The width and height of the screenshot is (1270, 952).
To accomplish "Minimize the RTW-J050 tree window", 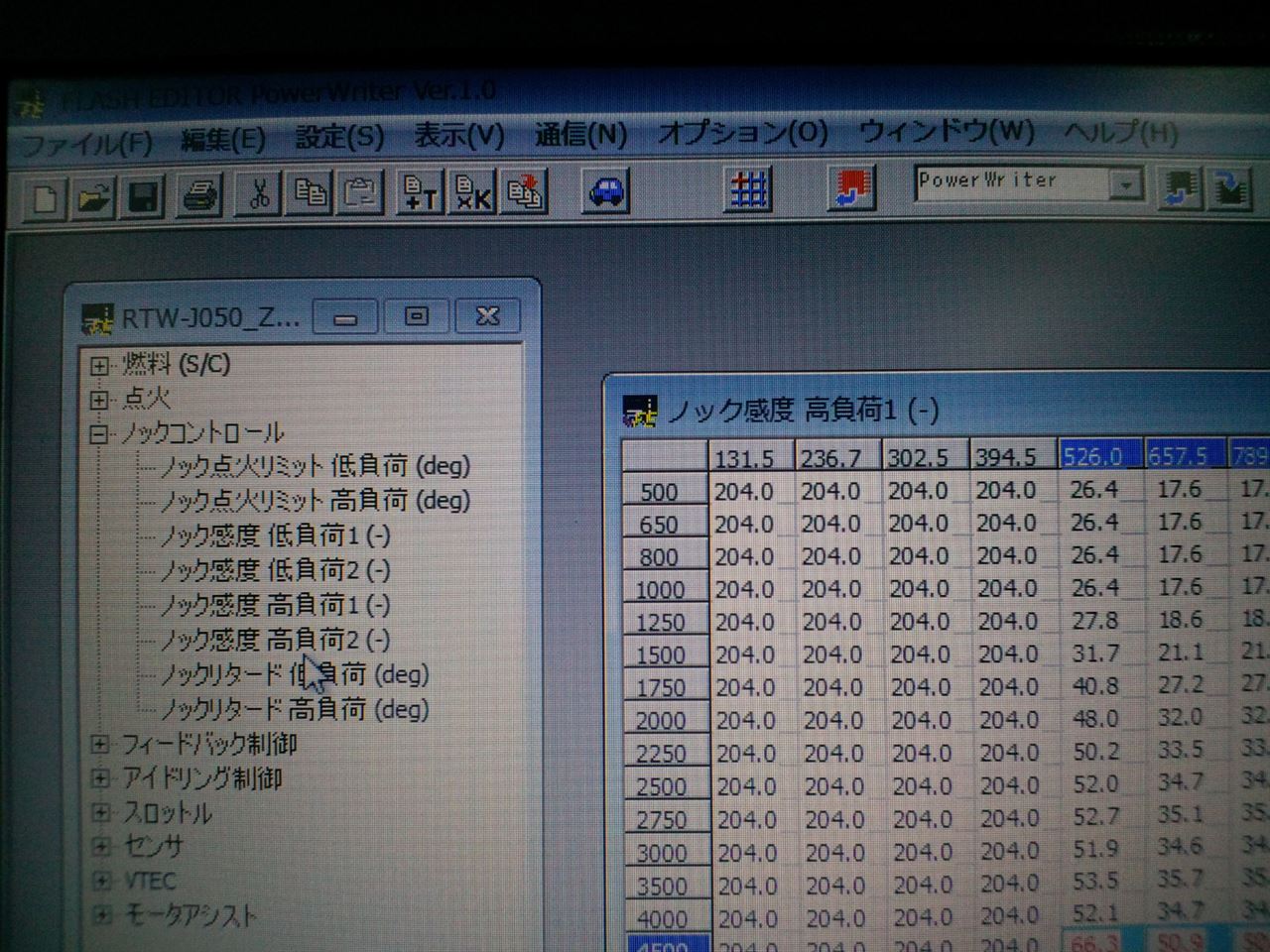I will 345,317.
